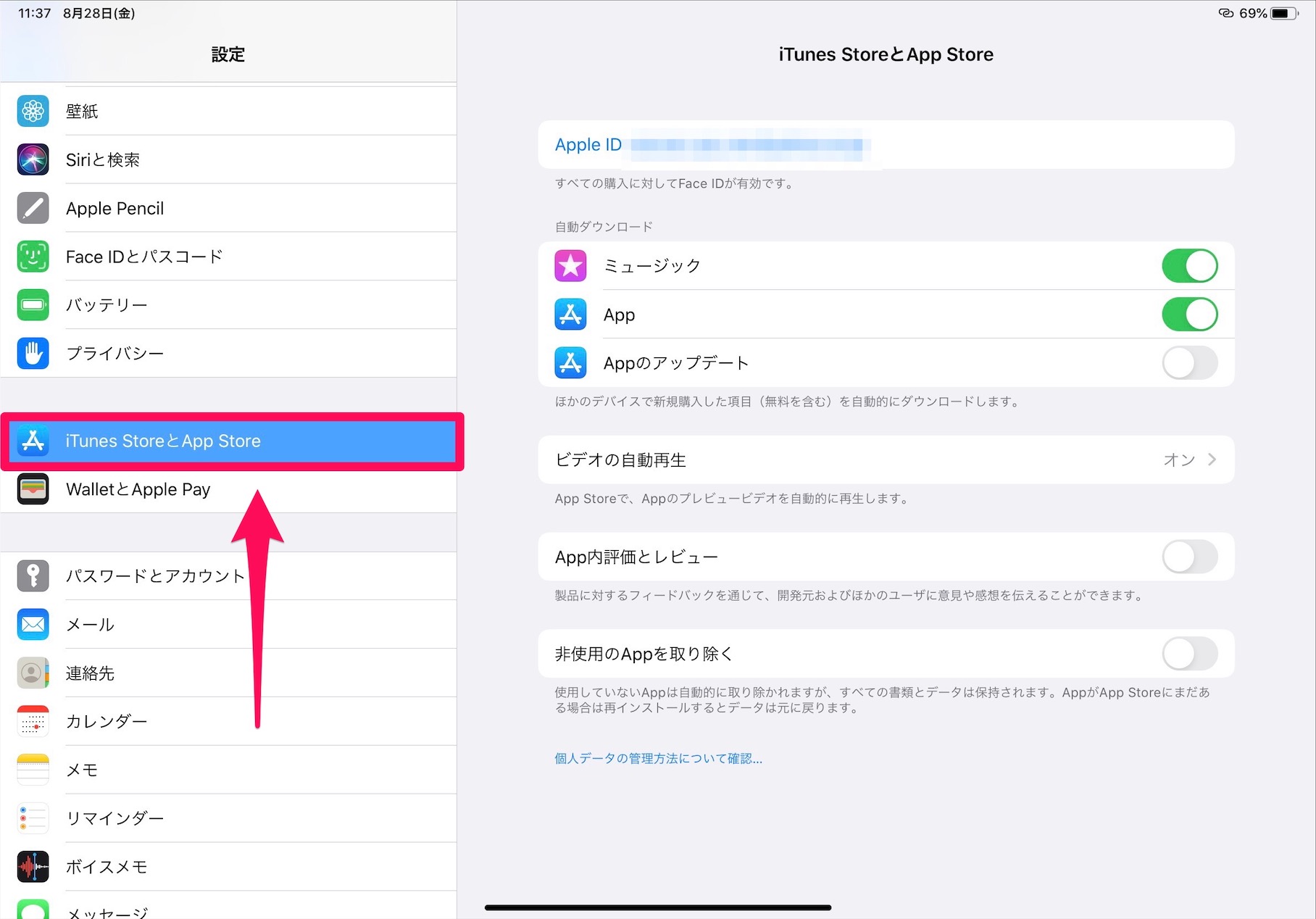Tap the Calendar (カレンダー) icon
Image resolution: width=1316 pixels, height=919 pixels.
pyautogui.click(x=33, y=722)
